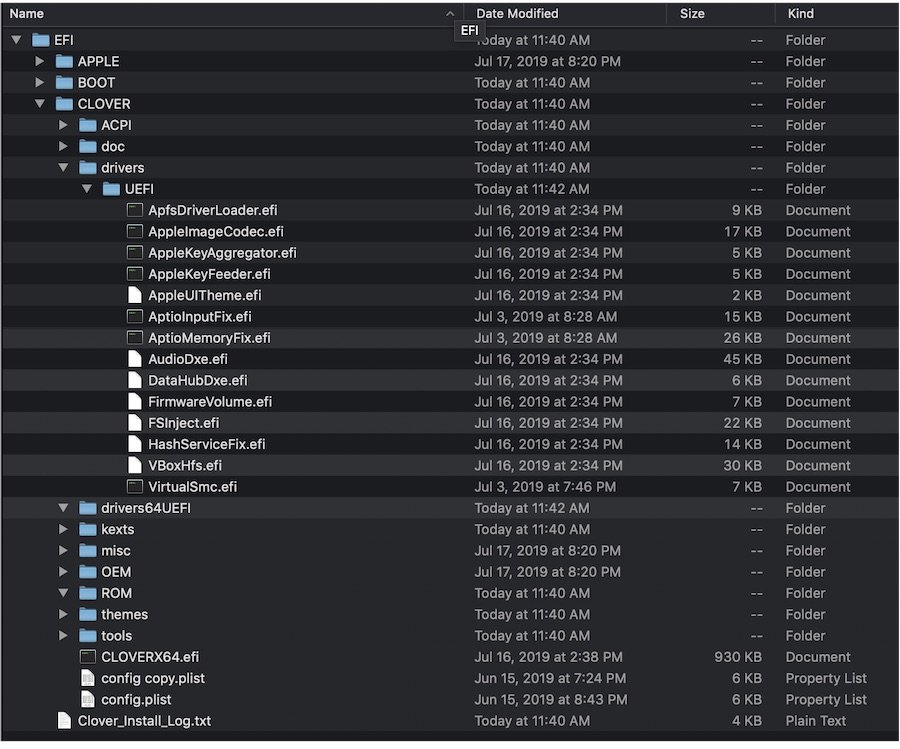Screen dimensions: 900x749
Task: Click the CLOVER folder icon
Action: [64, 103]
